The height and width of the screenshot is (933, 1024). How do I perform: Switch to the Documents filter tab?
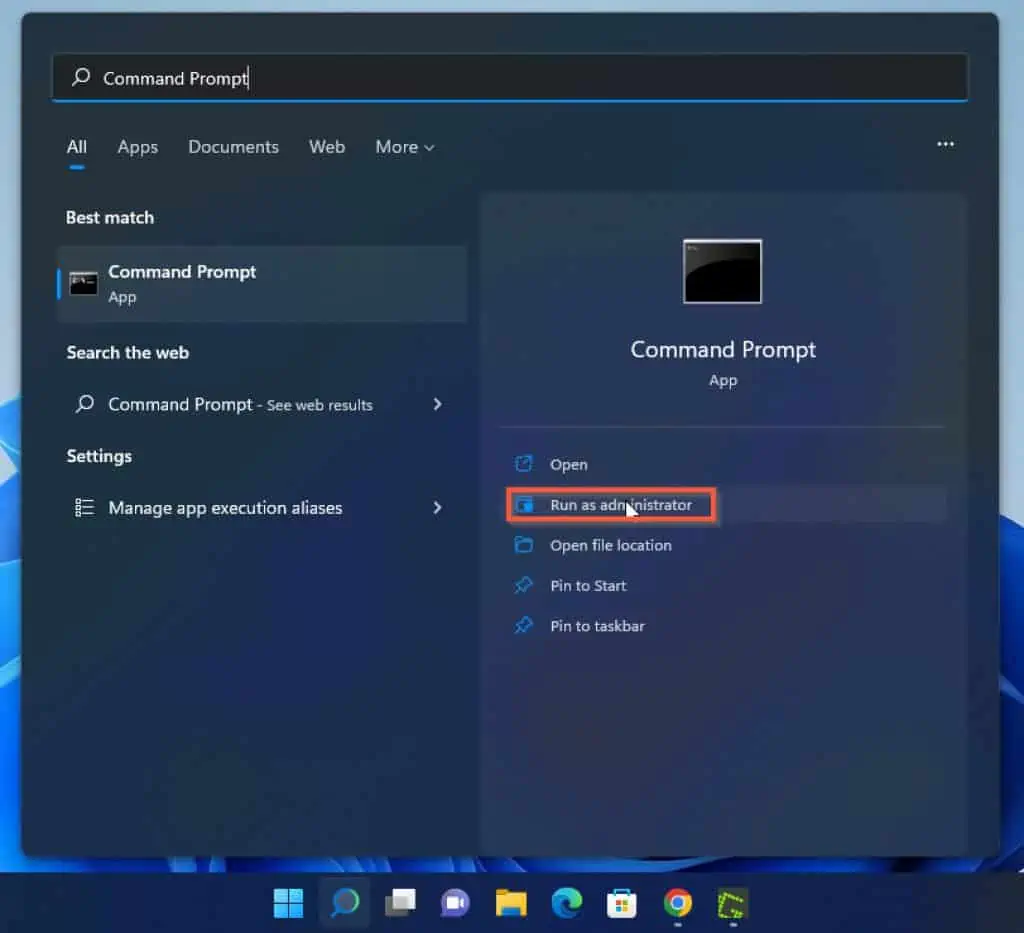pyautogui.click(x=233, y=147)
